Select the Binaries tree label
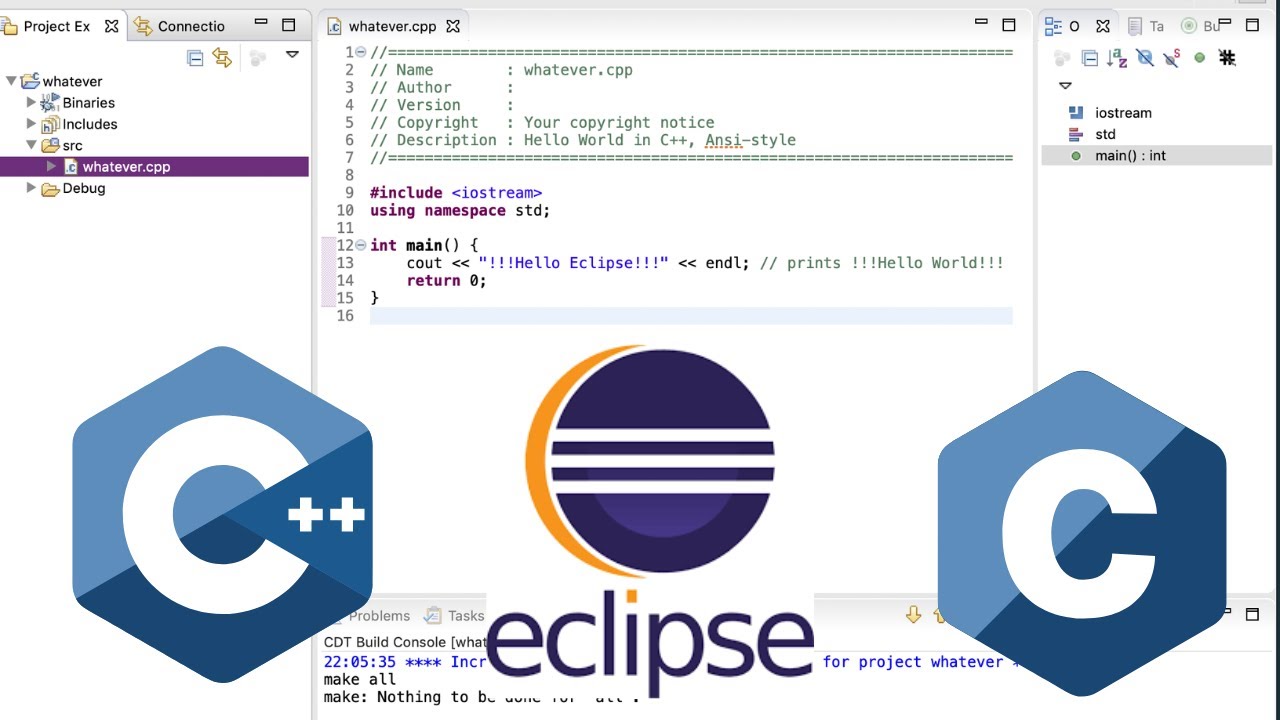The height and width of the screenshot is (720, 1280). pos(89,103)
